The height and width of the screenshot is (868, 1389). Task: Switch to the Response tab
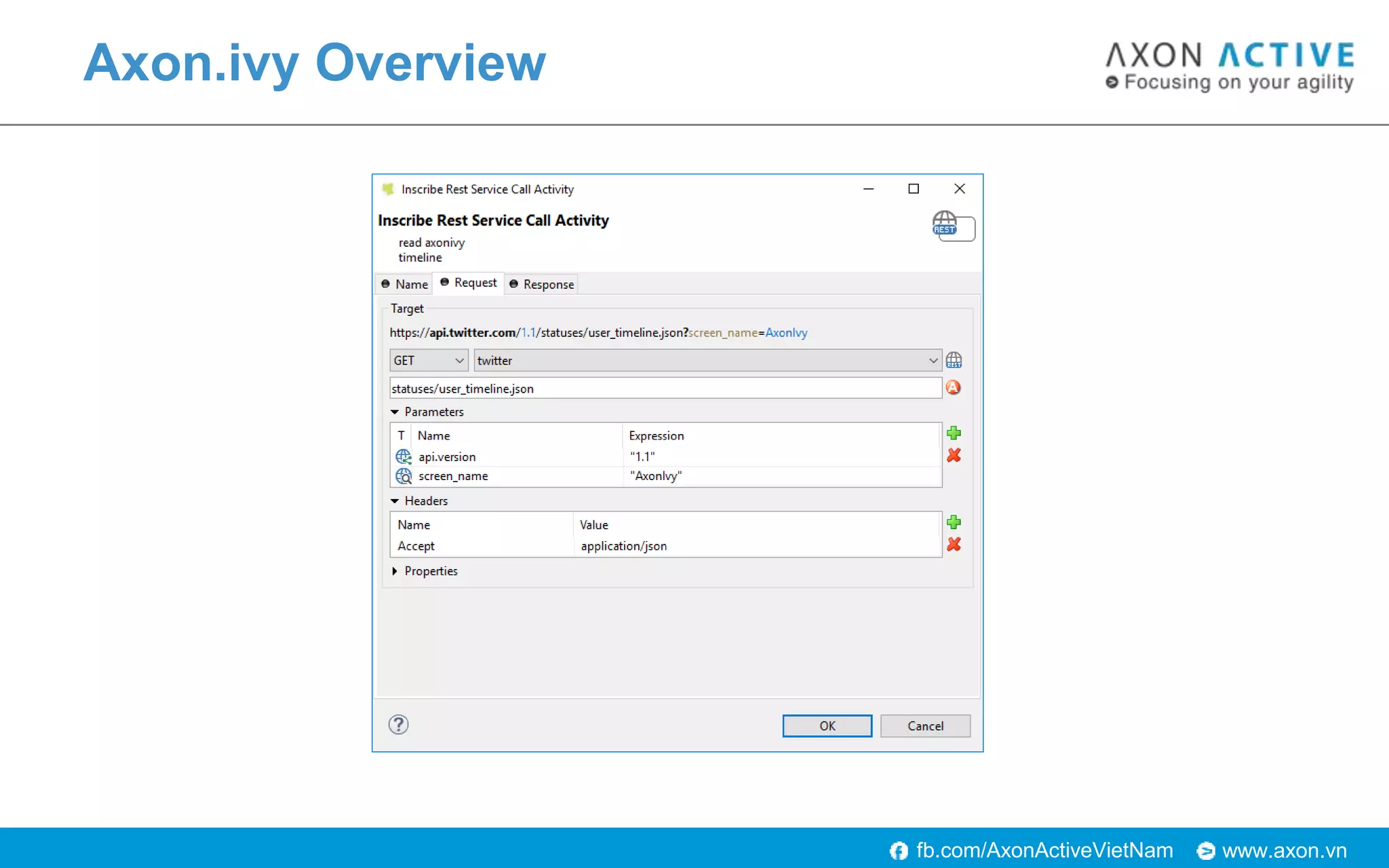coord(542,284)
